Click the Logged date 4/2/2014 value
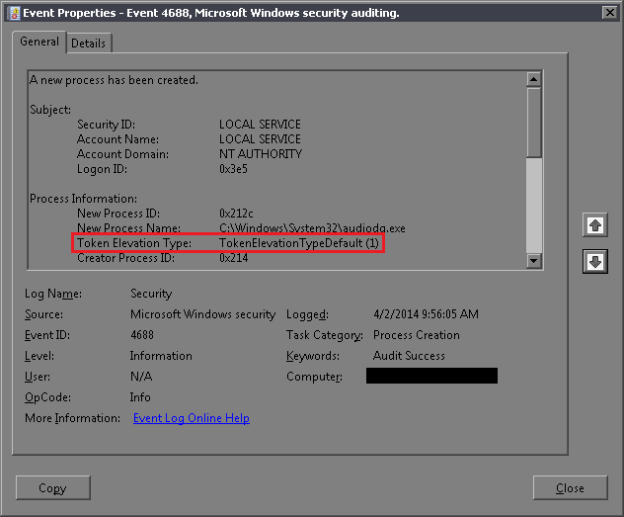 pos(425,314)
